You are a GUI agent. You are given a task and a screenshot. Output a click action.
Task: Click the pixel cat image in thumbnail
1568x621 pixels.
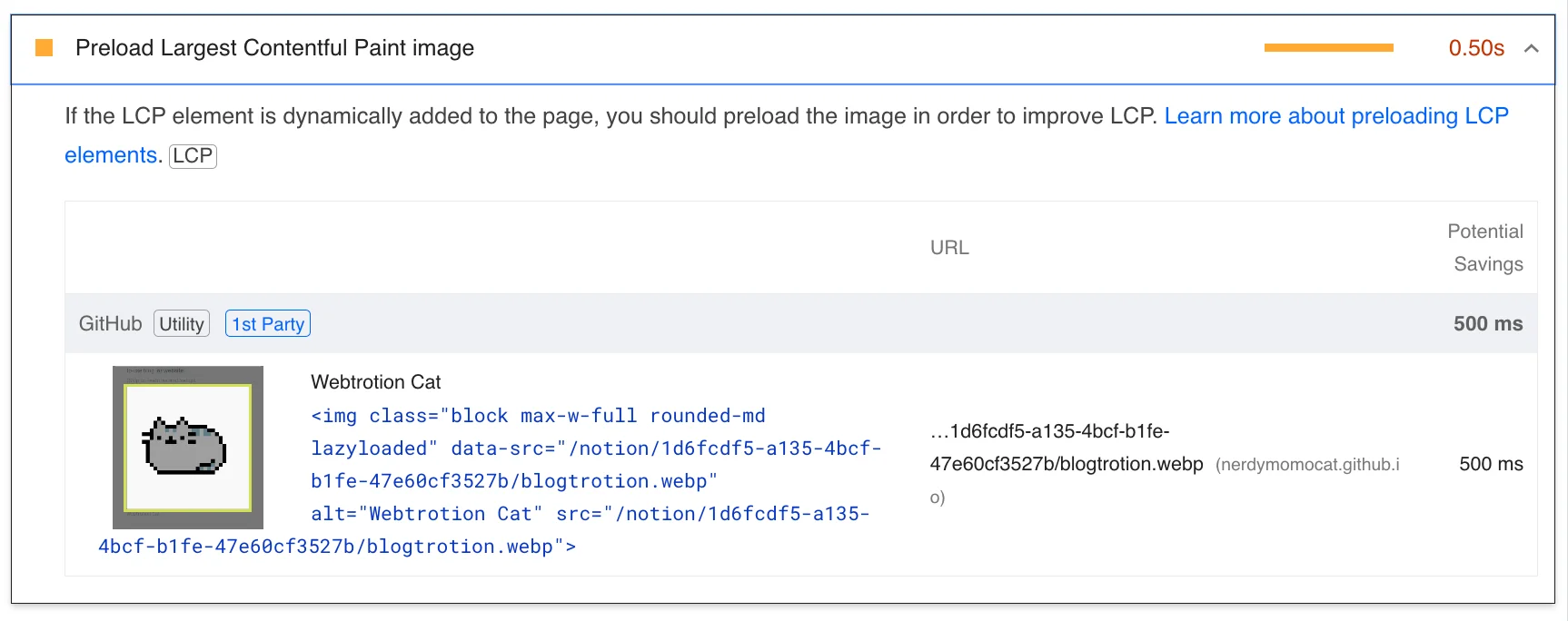pyautogui.click(x=184, y=446)
